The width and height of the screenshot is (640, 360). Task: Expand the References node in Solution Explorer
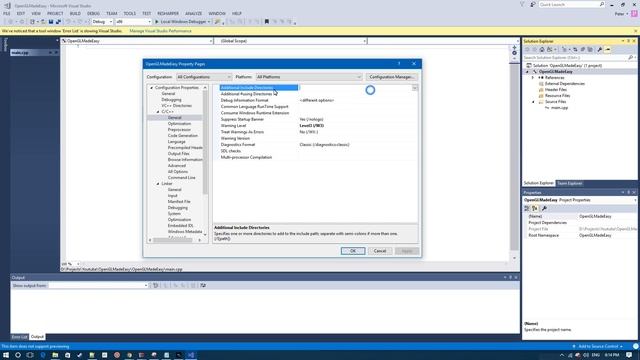pos(533,78)
